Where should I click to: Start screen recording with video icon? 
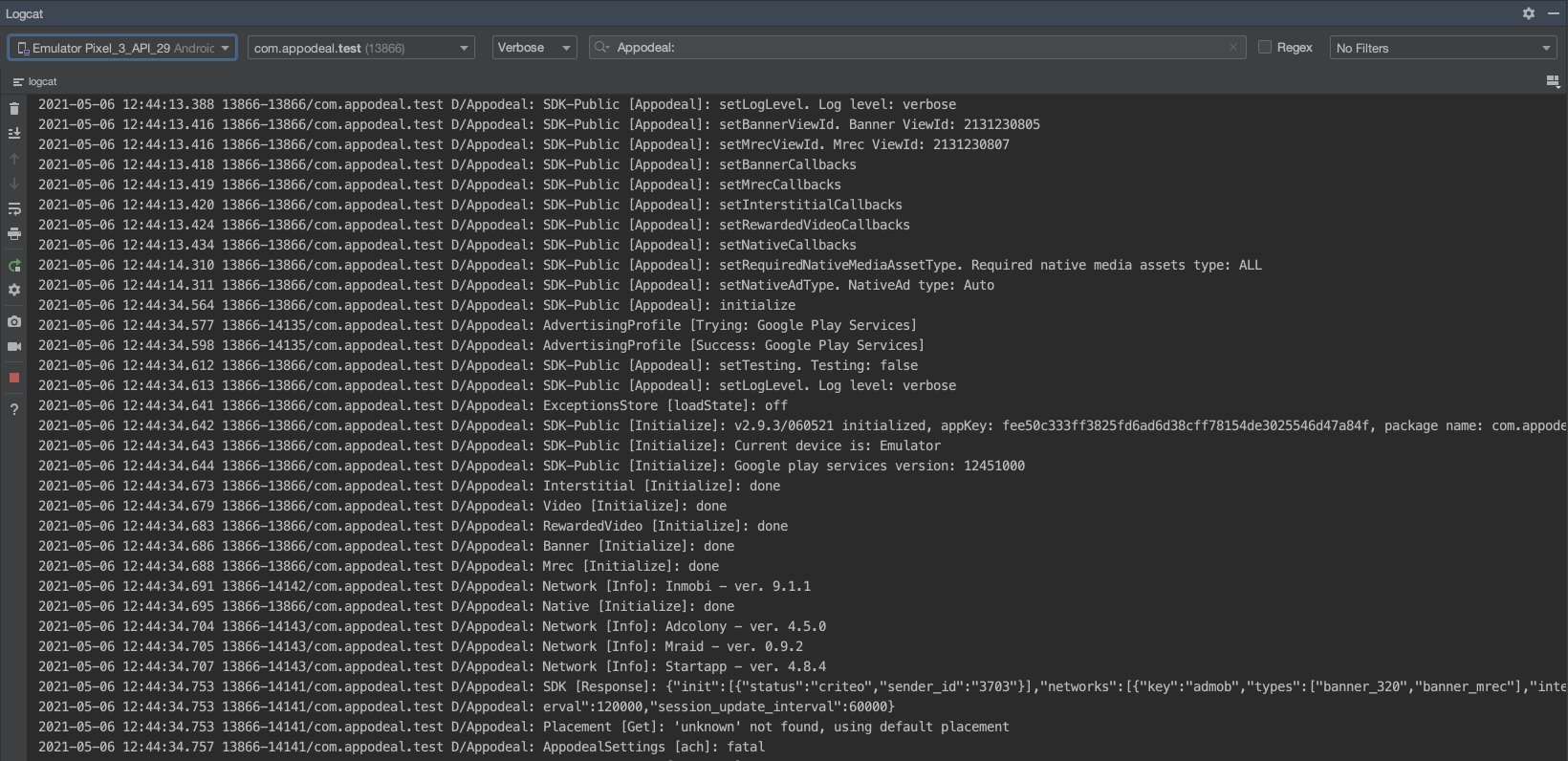coord(14,346)
